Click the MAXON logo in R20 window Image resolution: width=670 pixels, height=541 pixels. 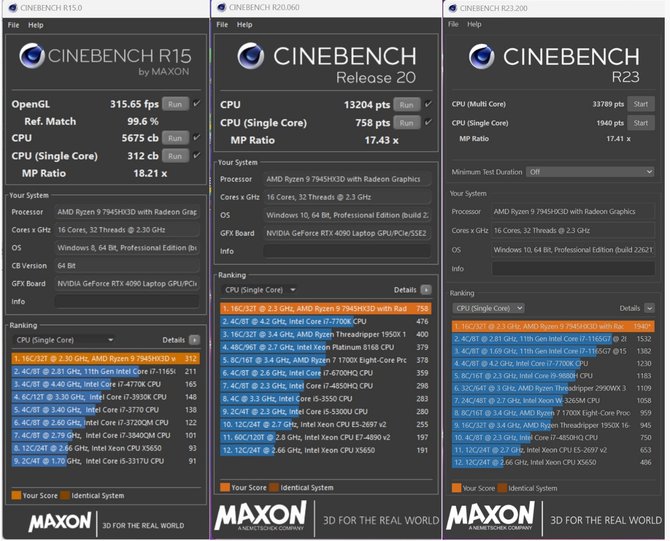point(260,516)
